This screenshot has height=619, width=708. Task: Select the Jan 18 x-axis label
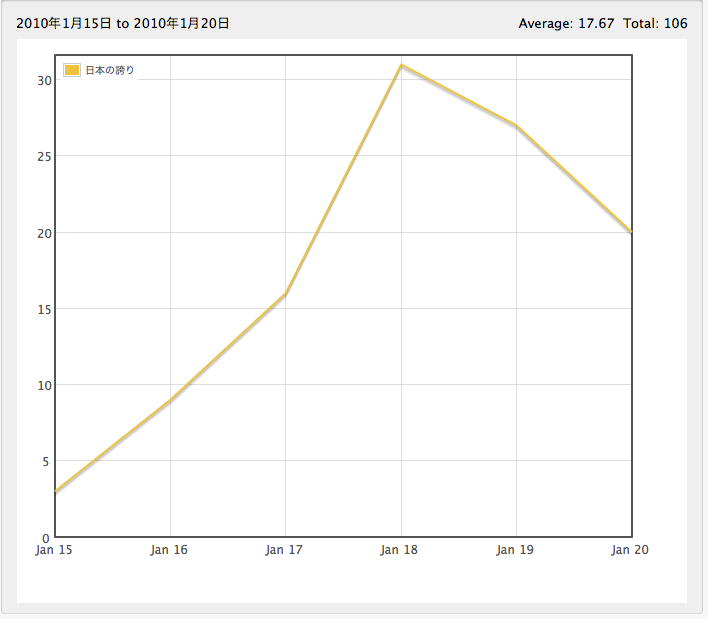click(400, 550)
